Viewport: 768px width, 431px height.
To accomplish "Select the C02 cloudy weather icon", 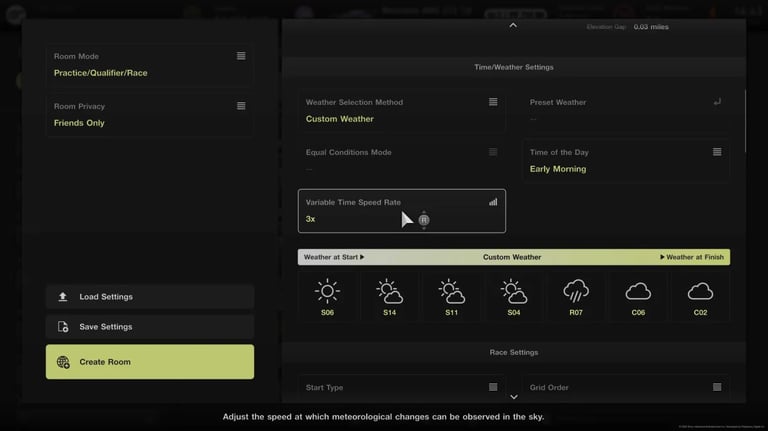I will [700, 291].
